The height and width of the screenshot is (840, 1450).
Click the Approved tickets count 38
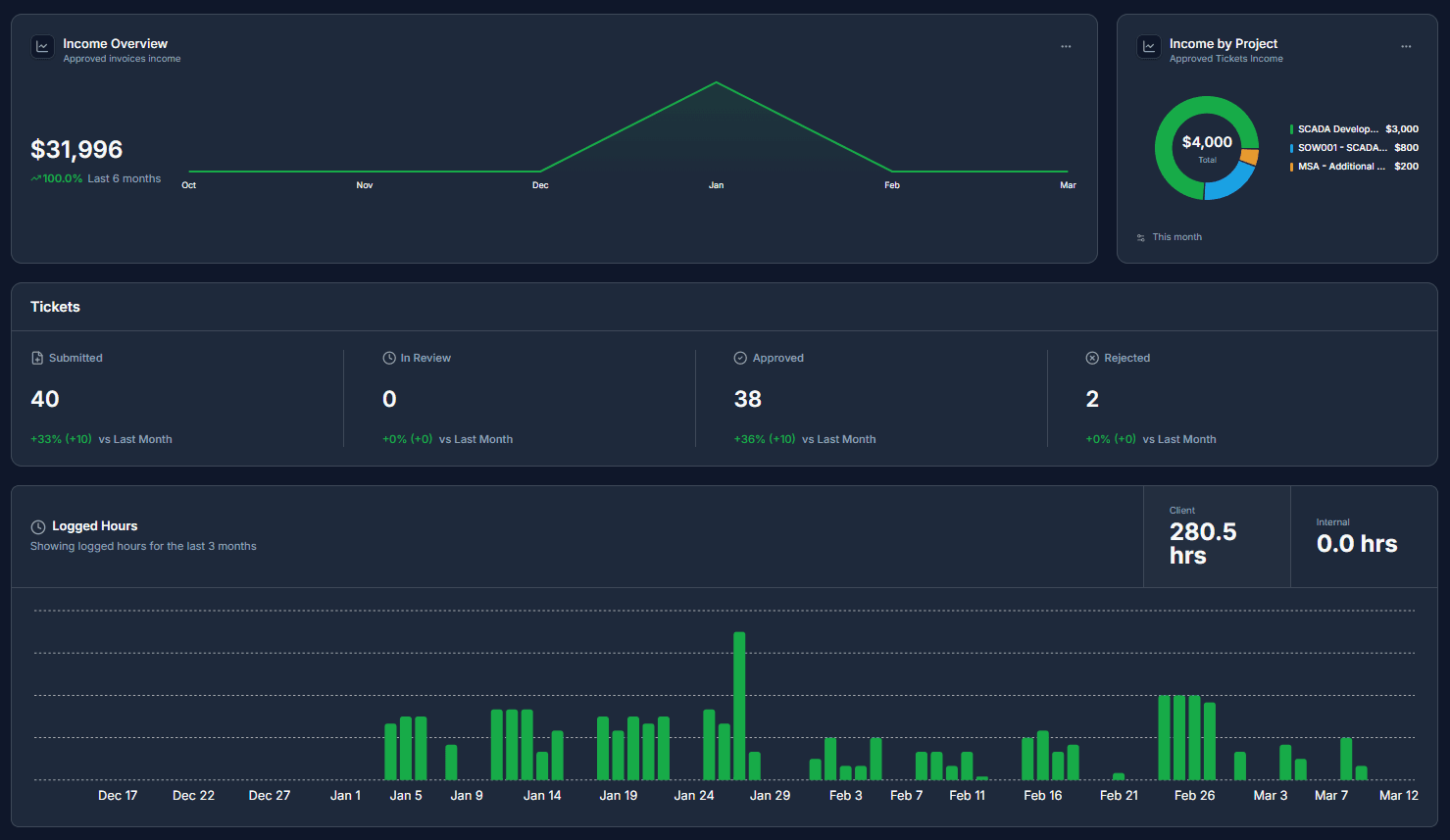pos(747,399)
